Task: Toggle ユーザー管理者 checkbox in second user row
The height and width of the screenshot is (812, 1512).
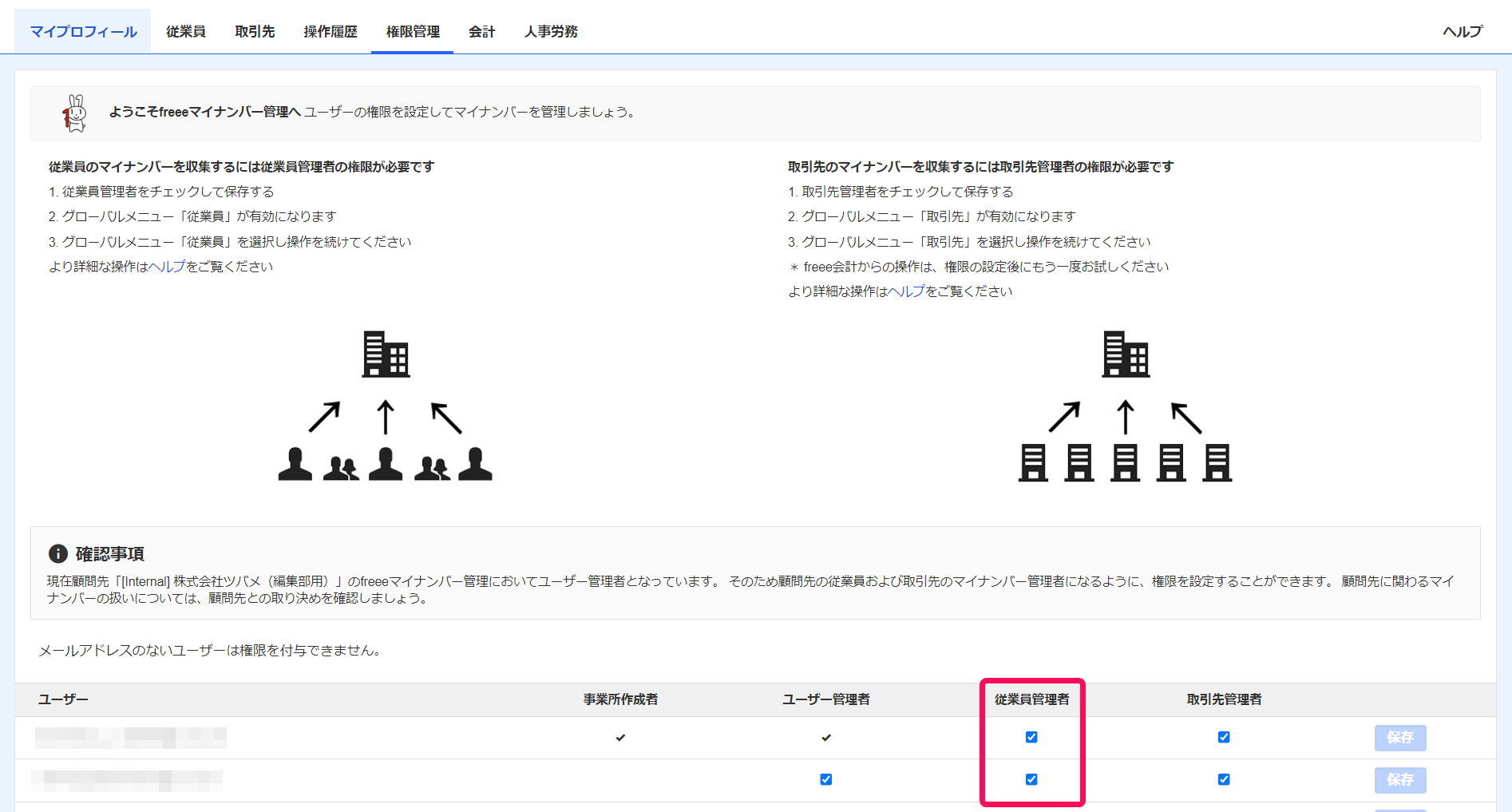Action: pyautogui.click(x=826, y=779)
